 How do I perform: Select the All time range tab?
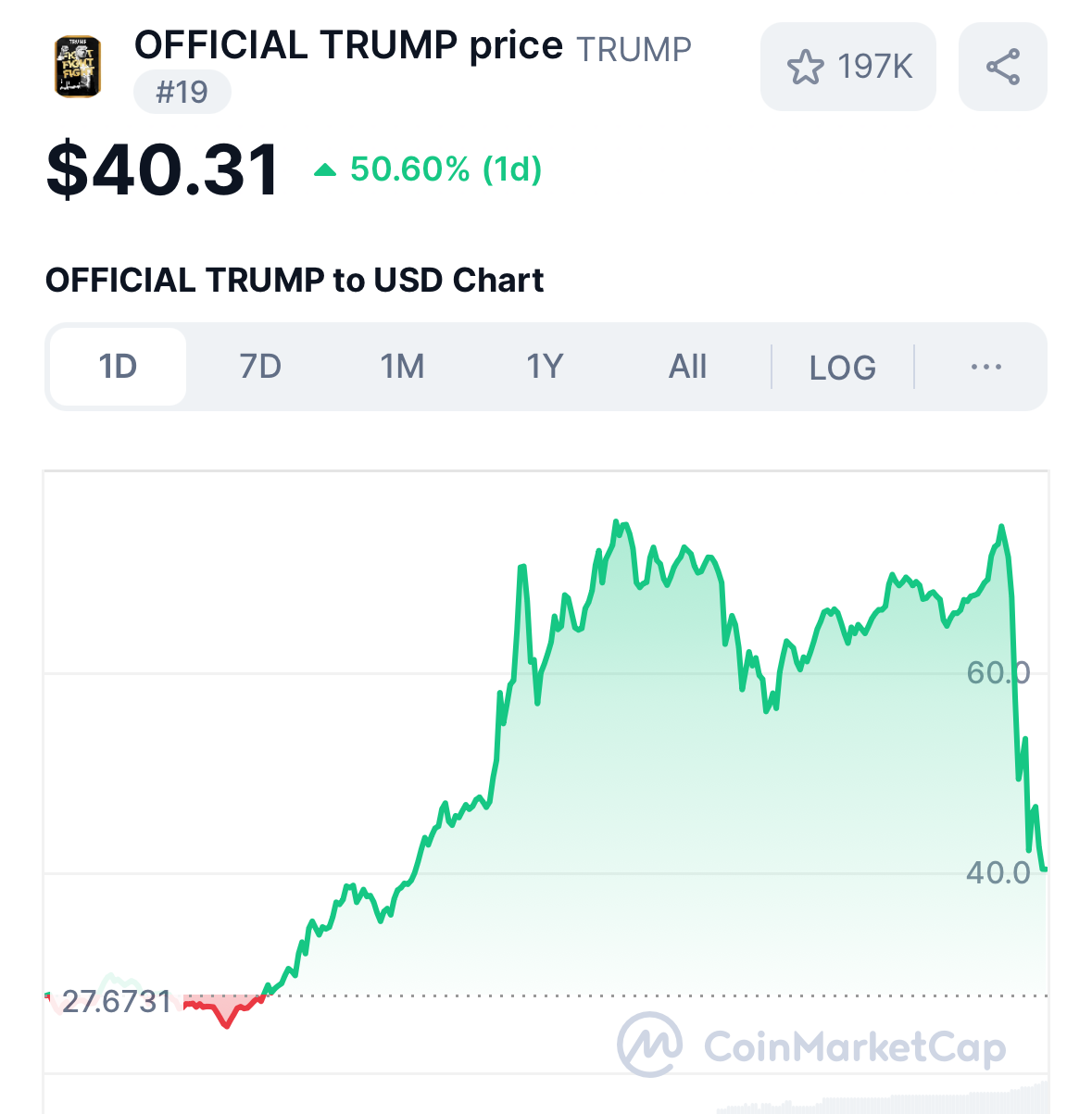coord(687,367)
